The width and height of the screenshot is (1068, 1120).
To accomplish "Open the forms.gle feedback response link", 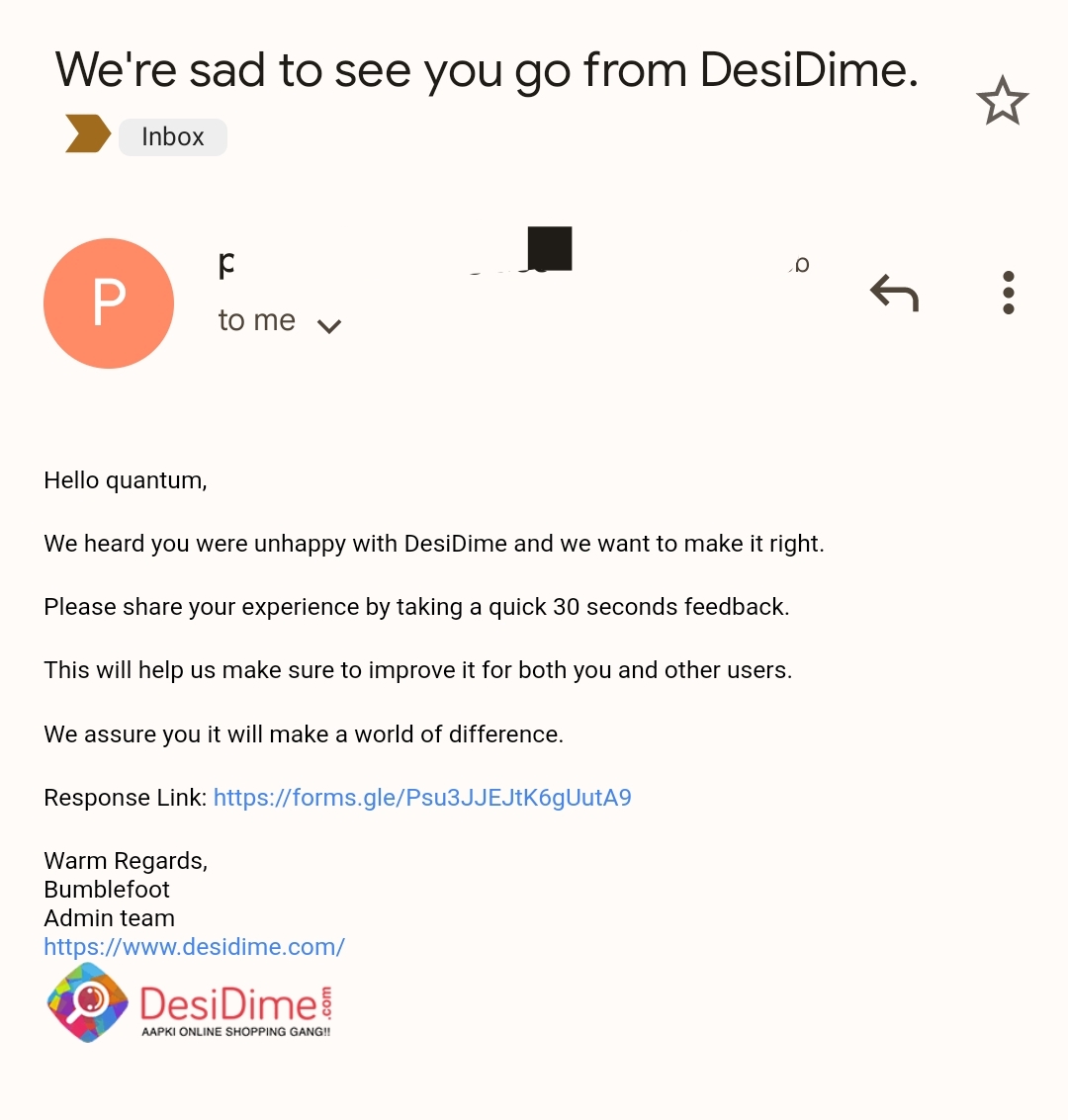I will pyautogui.click(x=422, y=798).
